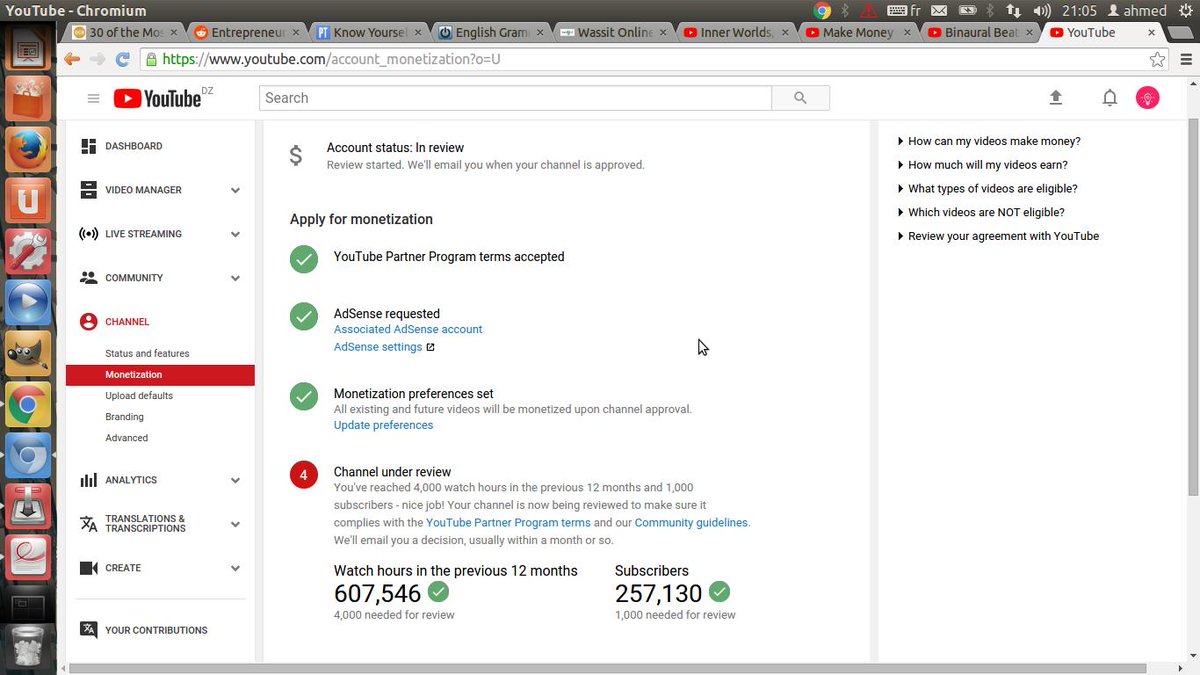Switch to the Make Money tab

point(859,32)
